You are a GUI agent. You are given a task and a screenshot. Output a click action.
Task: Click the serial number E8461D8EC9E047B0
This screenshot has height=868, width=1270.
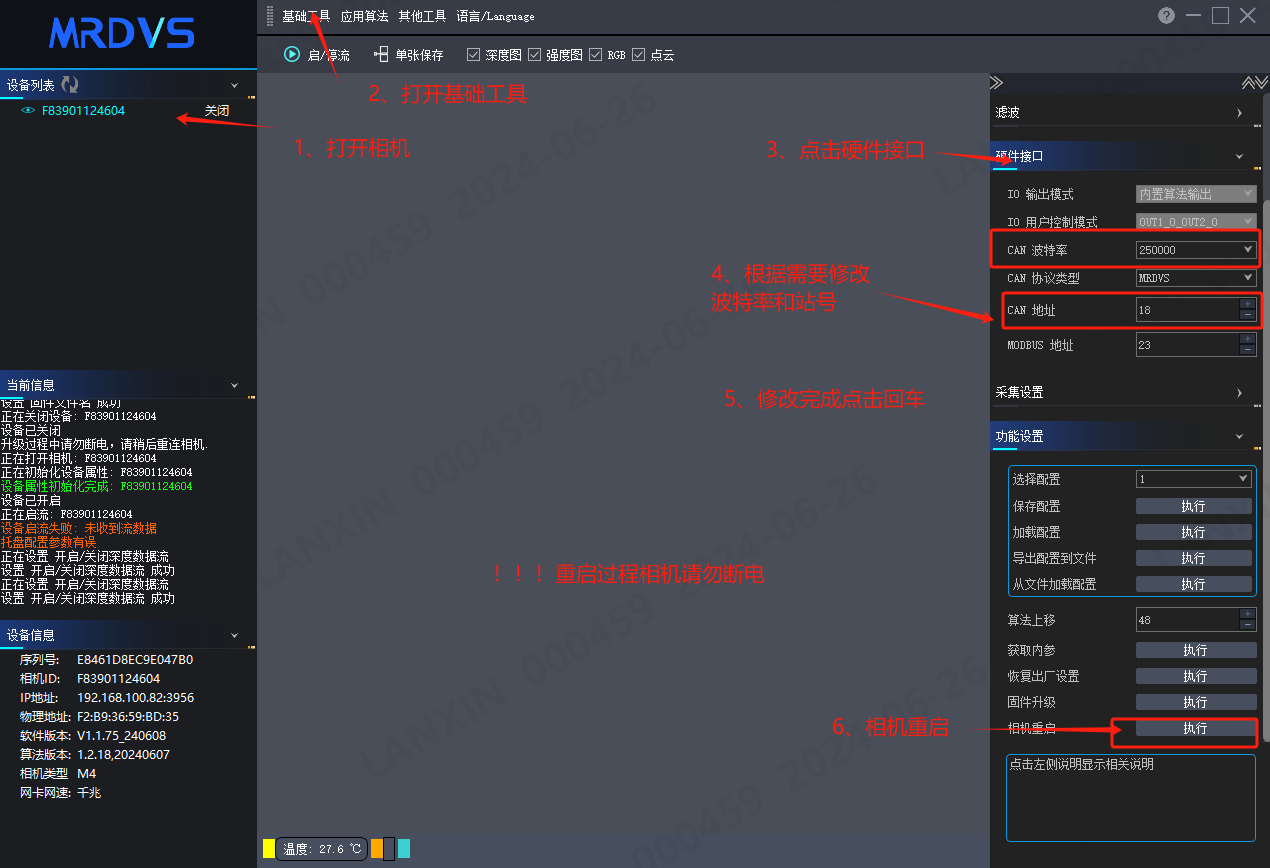click(135, 660)
